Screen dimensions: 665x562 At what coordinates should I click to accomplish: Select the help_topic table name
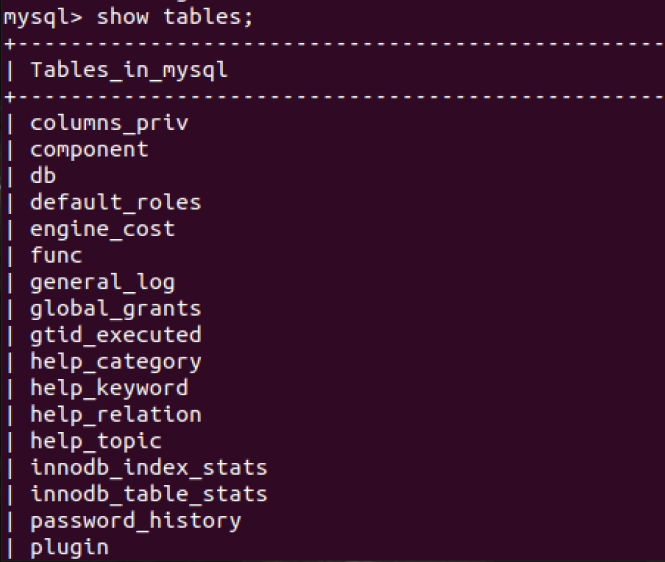point(96,441)
